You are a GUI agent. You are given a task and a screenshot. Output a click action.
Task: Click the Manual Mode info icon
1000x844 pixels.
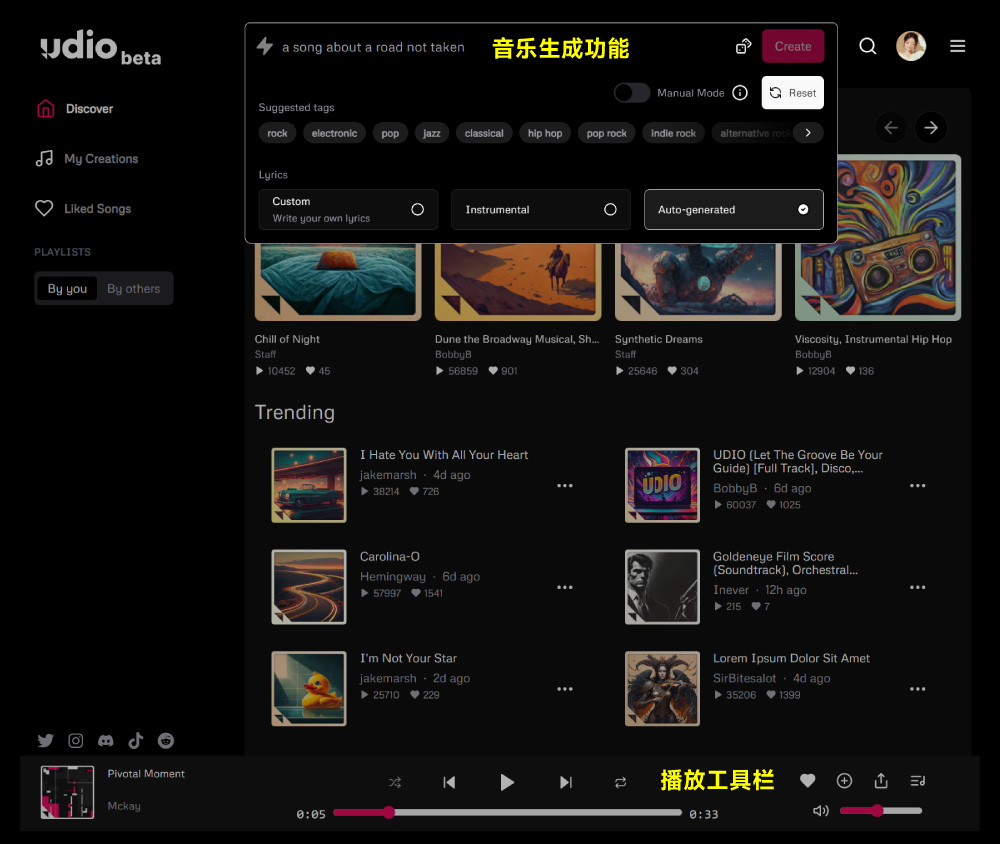[740, 93]
